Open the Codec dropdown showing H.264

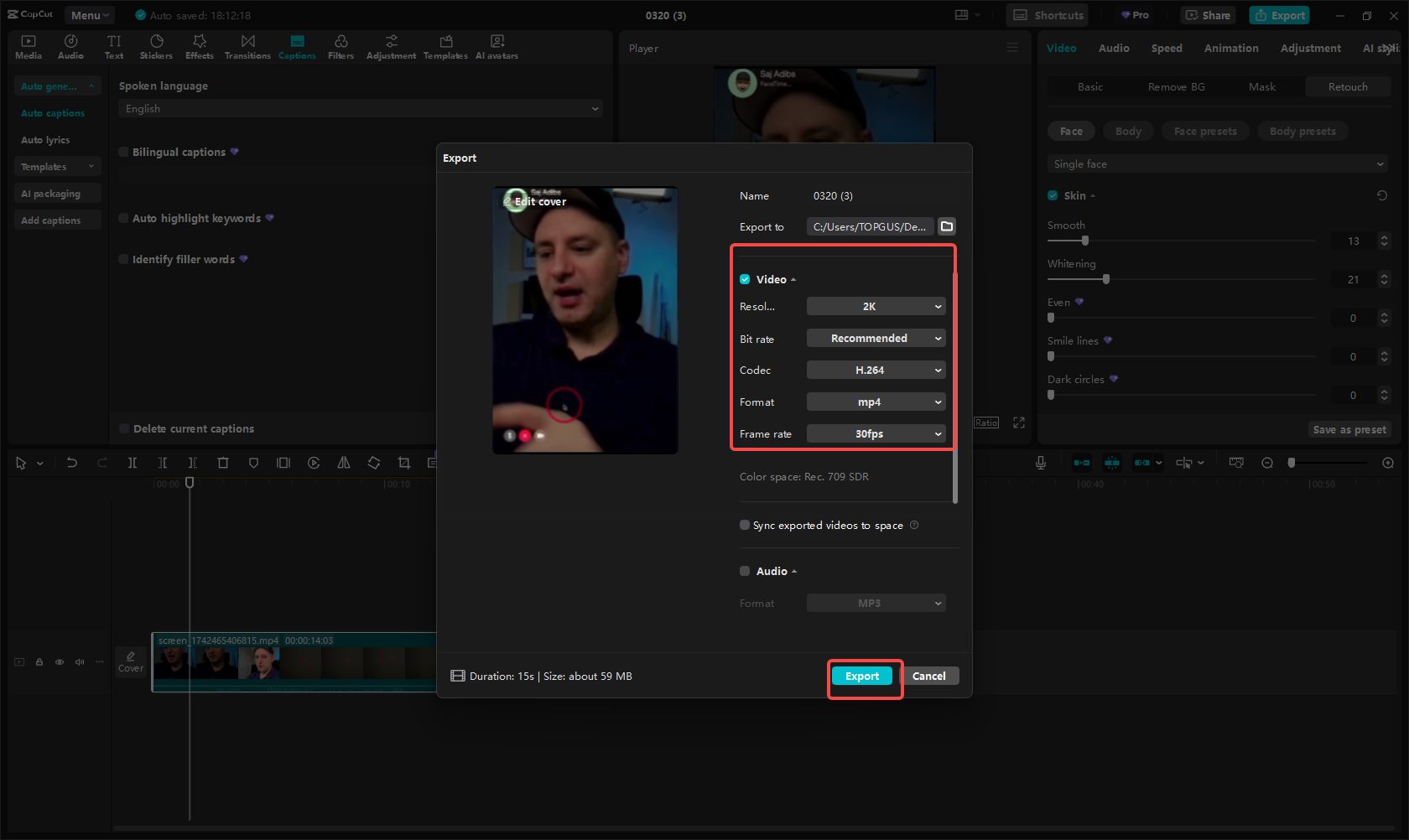pyautogui.click(x=876, y=371)
